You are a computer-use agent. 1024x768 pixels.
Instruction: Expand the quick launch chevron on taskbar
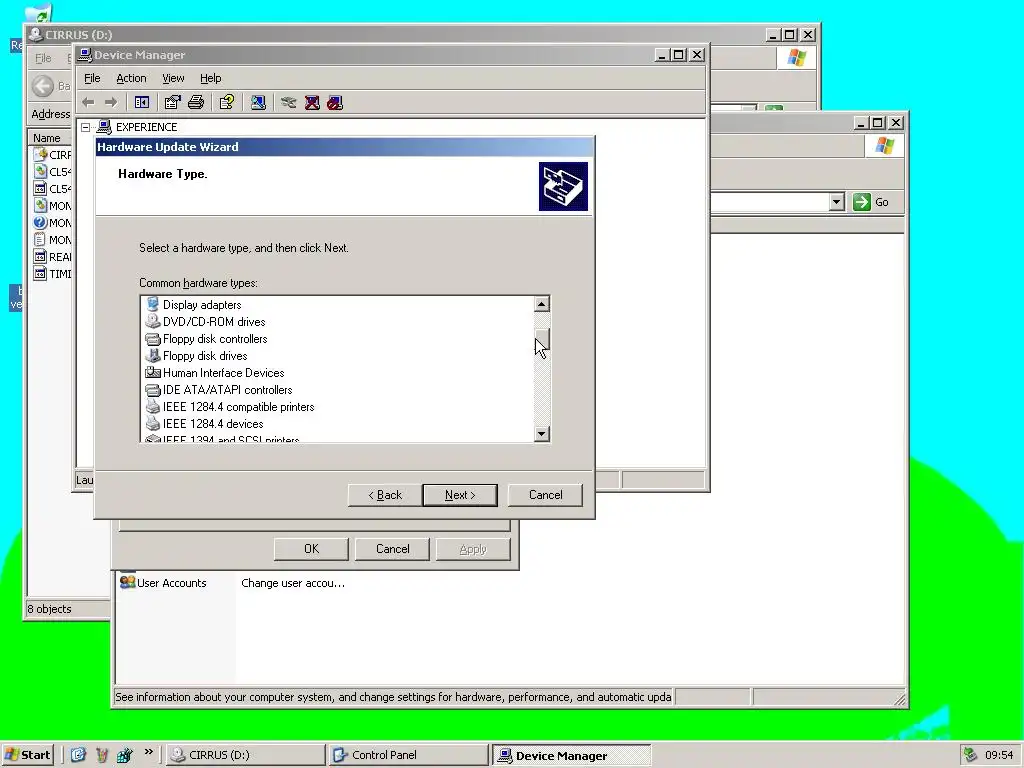(149, 752)
